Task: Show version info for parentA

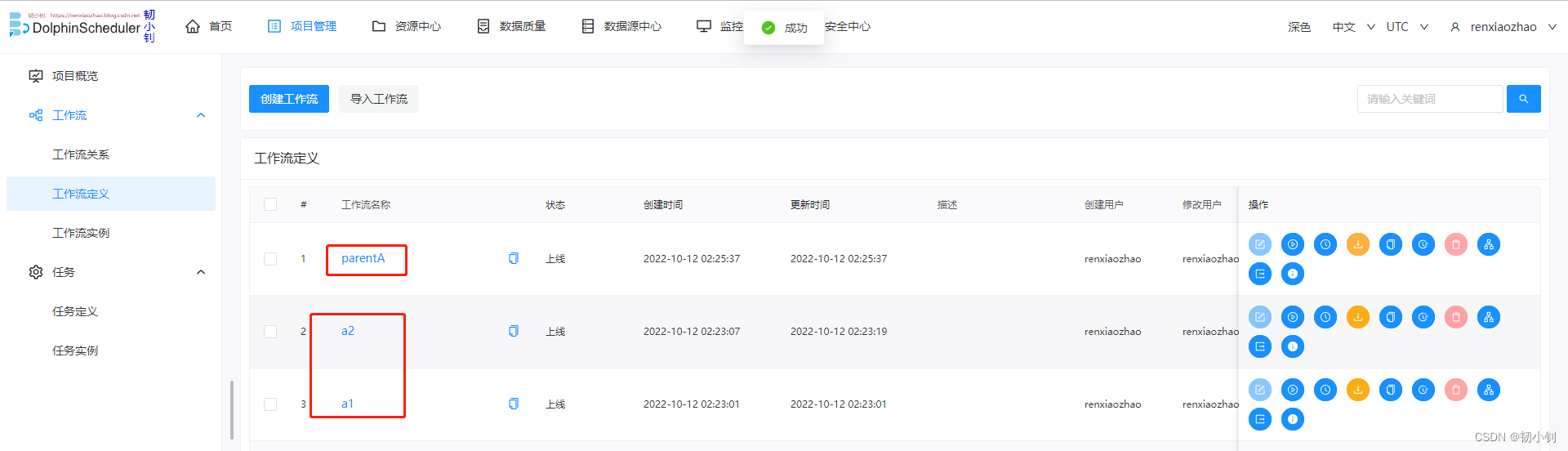Action: click(1293, 274)
